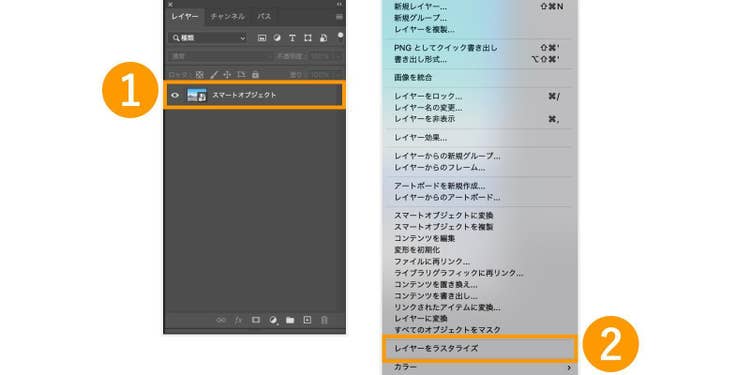
Task: Create new fill or adjustment layer icon
Action: click(x=273, y=320)
